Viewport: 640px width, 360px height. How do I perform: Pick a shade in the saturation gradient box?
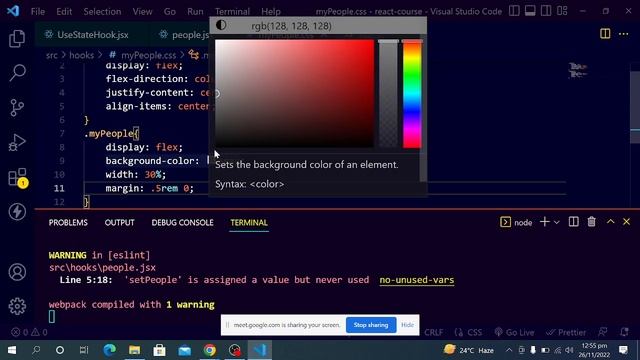(294, 93)
